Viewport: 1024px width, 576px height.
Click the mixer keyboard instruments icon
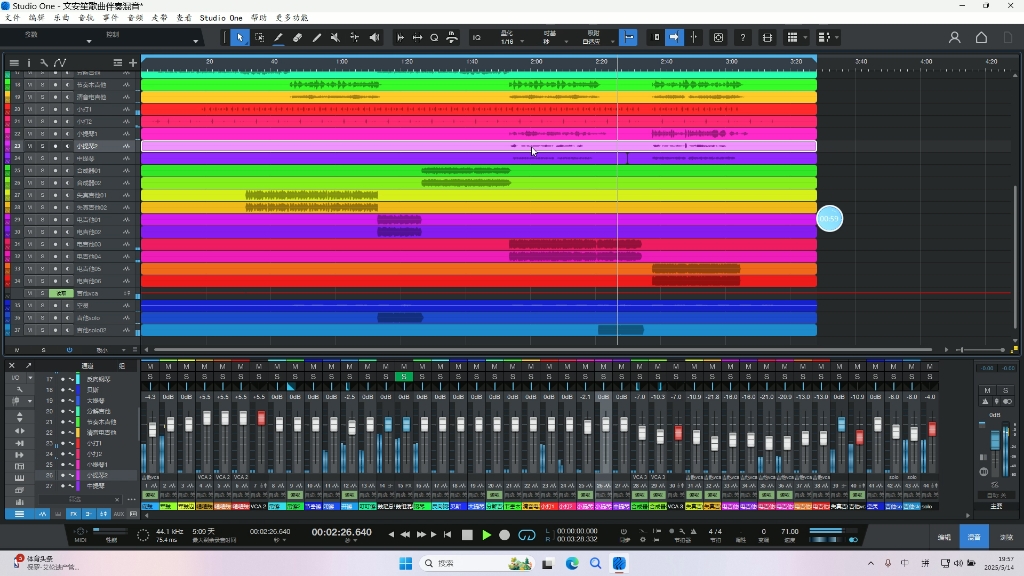20,479
